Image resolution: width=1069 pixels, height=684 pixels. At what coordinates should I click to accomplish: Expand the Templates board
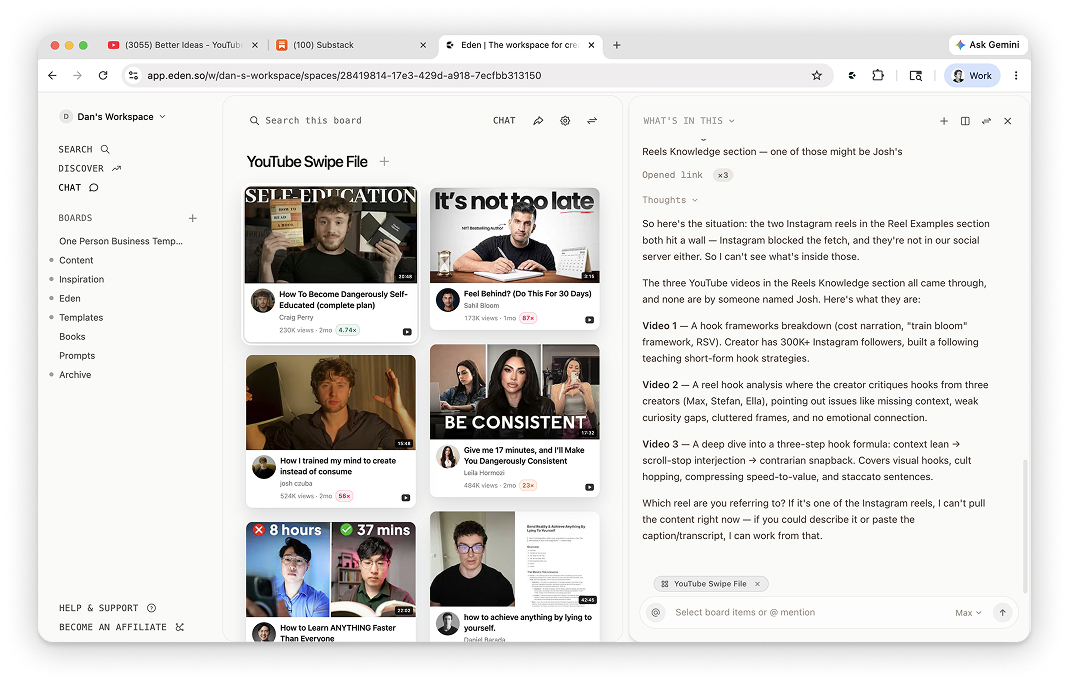pos(52,317)
